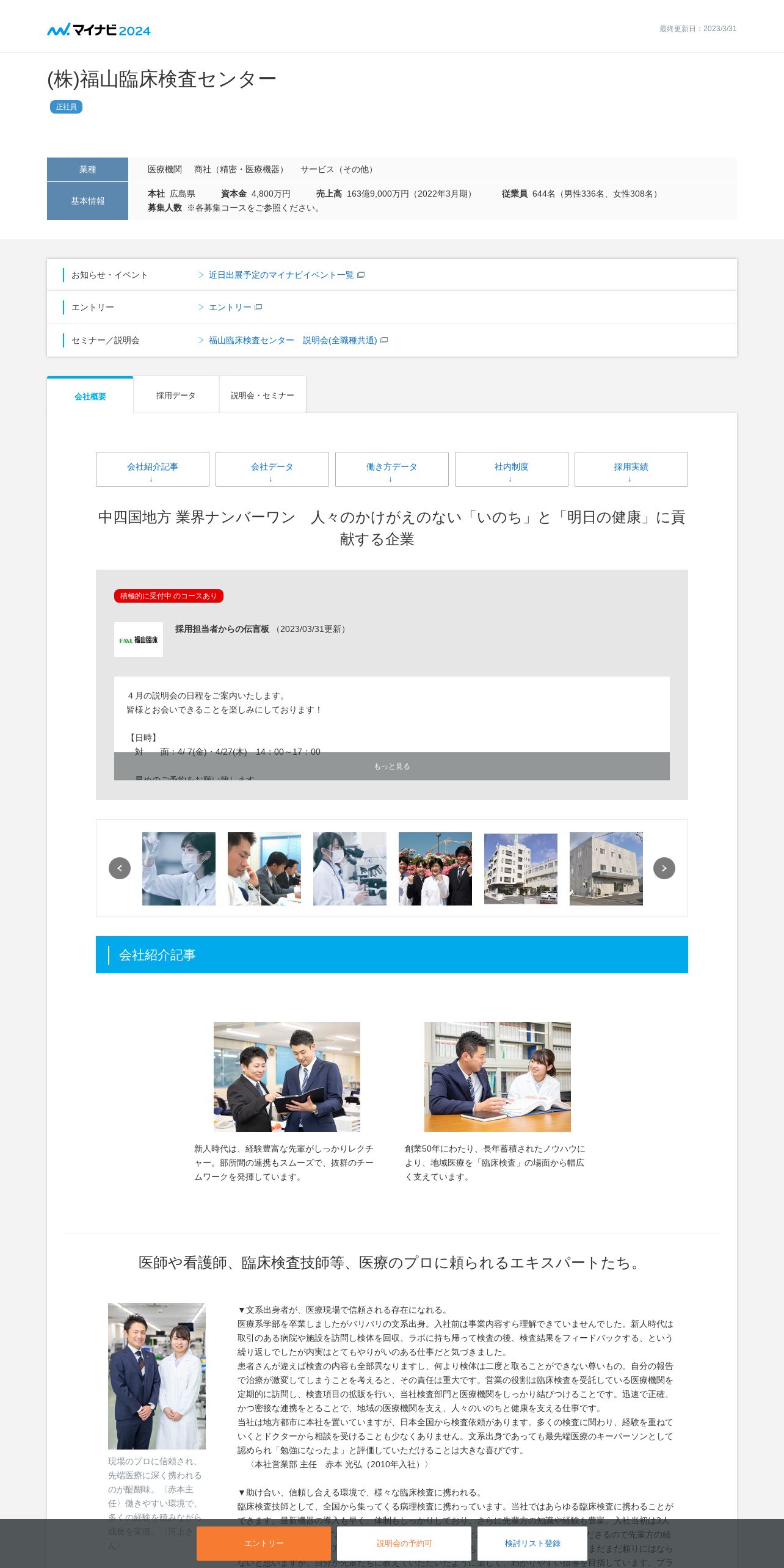Click the 業種 table header cell

click(87, 169)
